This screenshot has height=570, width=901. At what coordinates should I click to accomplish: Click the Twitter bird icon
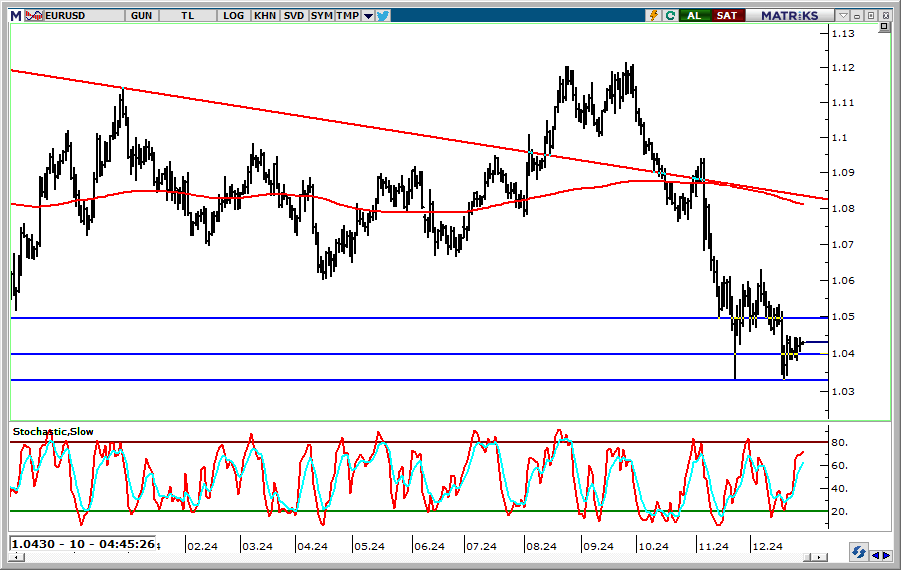384,15
